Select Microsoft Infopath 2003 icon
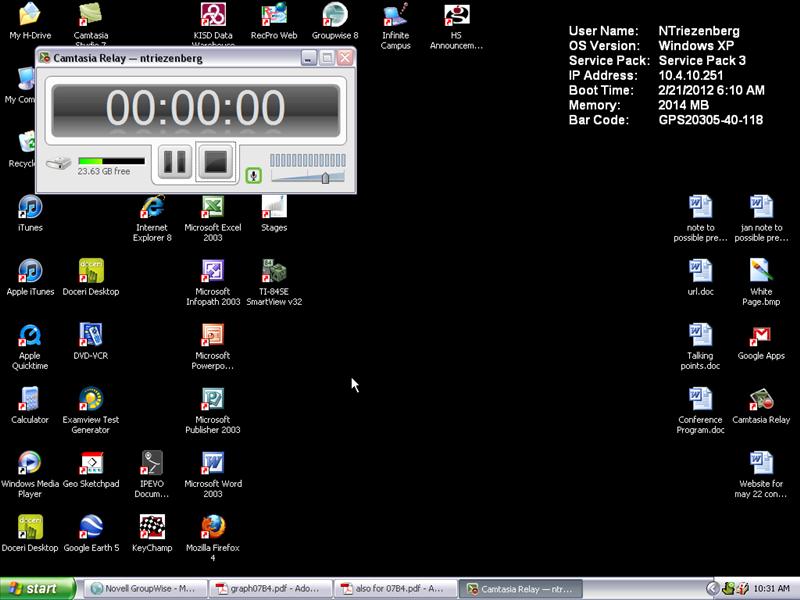Viewport: 800px width, 600px height. (x=213, y=283)
